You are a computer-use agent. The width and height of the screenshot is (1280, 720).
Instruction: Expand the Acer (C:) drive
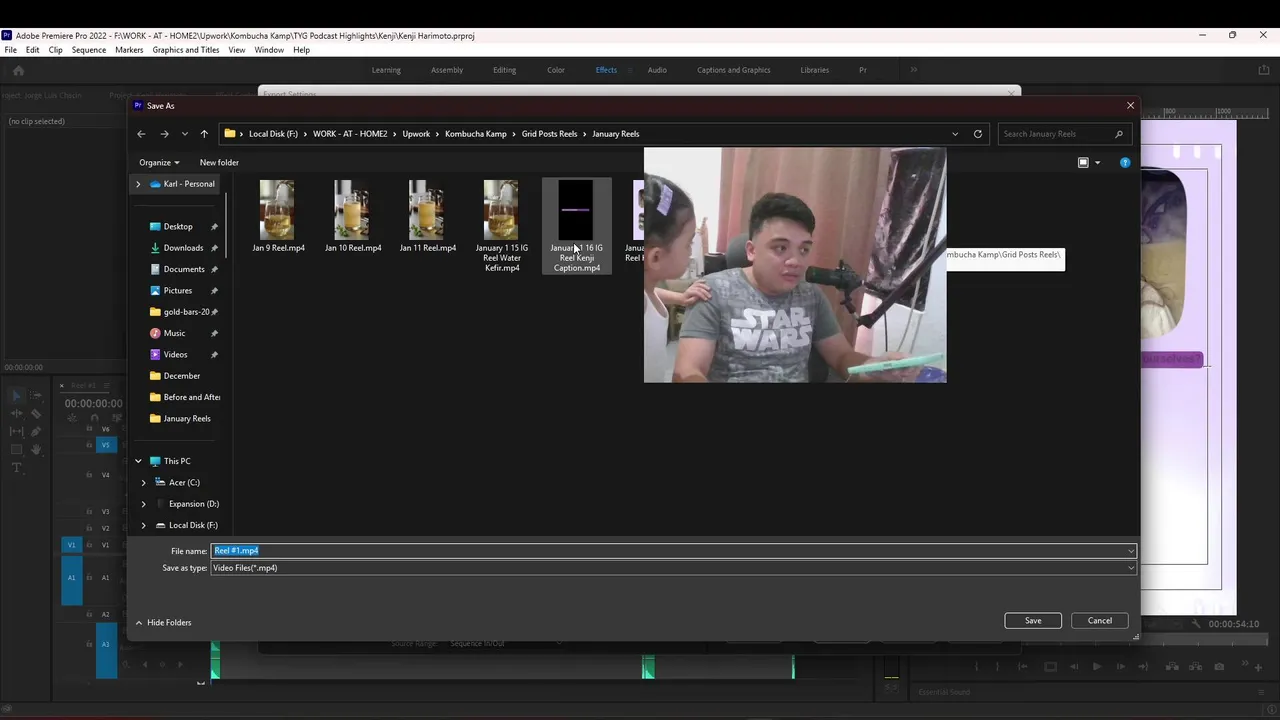click(x=144, y=483)
